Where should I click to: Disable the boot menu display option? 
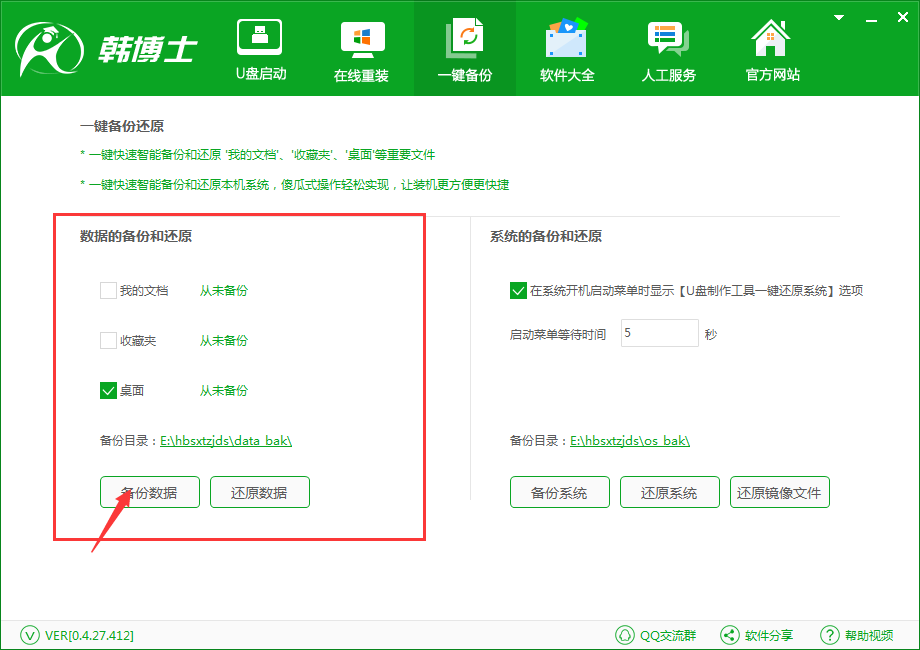(519, 290)
